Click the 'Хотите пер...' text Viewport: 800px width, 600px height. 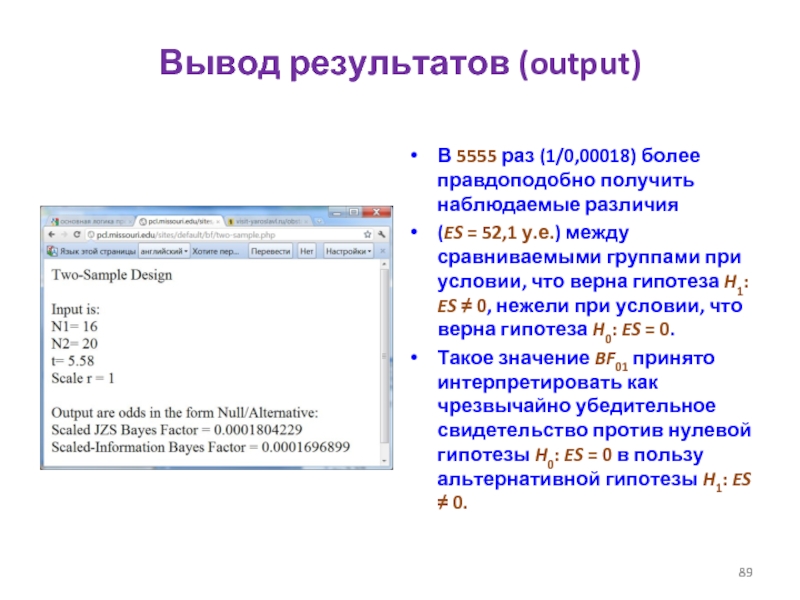tap(216, 251)
